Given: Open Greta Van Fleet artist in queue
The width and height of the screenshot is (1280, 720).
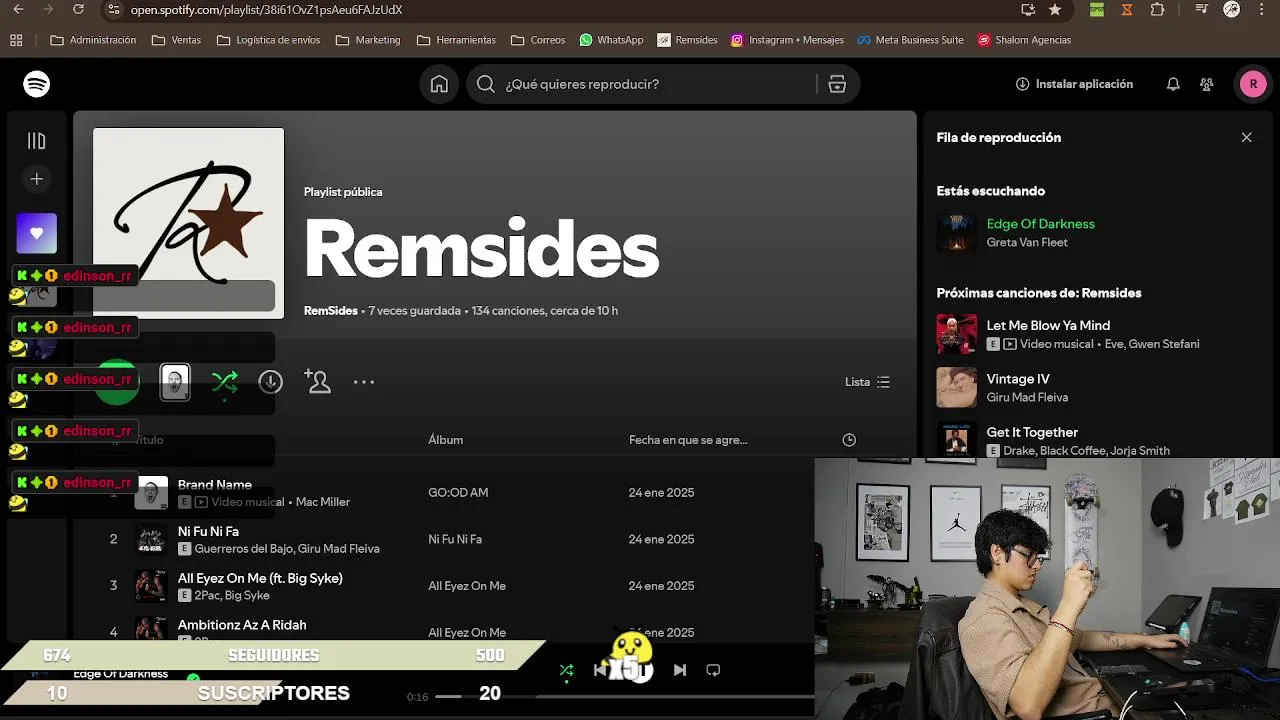Looking at the screenshot, I should [x=1027, y=243].
